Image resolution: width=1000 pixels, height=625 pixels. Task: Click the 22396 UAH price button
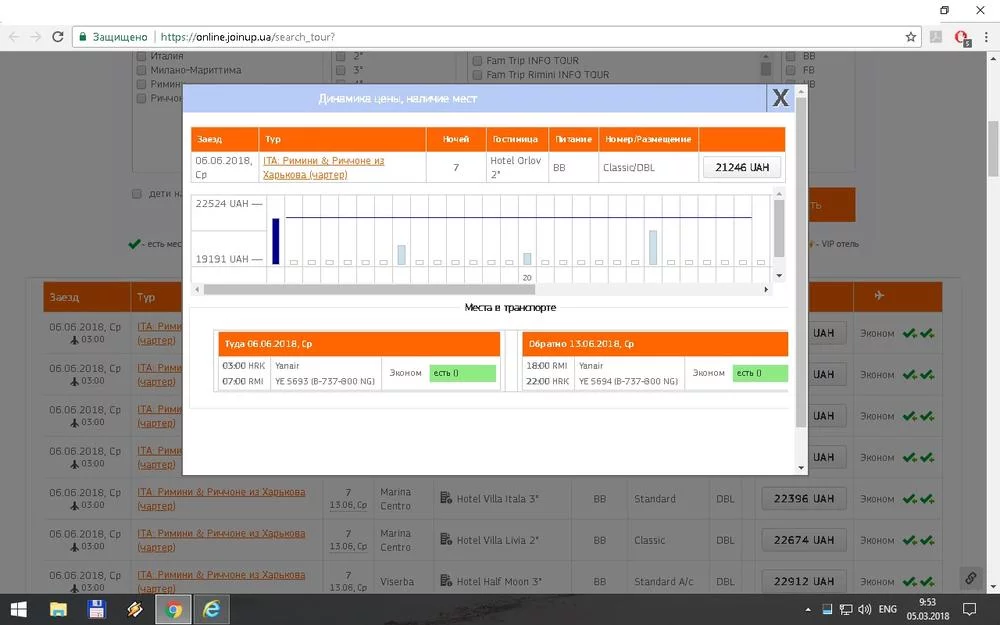click(804, 499)
